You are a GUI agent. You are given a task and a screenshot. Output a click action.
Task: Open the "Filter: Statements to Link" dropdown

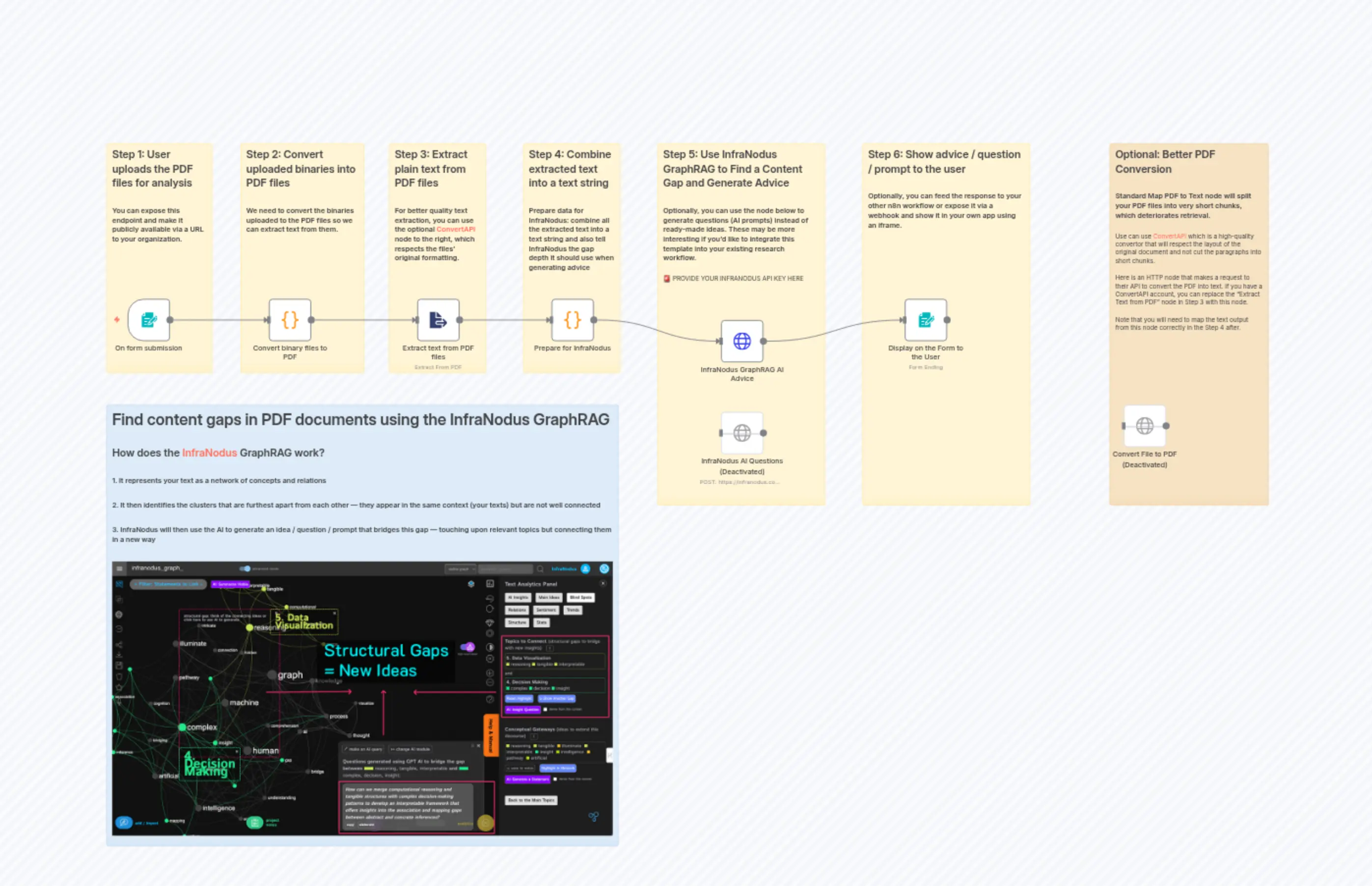(x=168, y=585)
